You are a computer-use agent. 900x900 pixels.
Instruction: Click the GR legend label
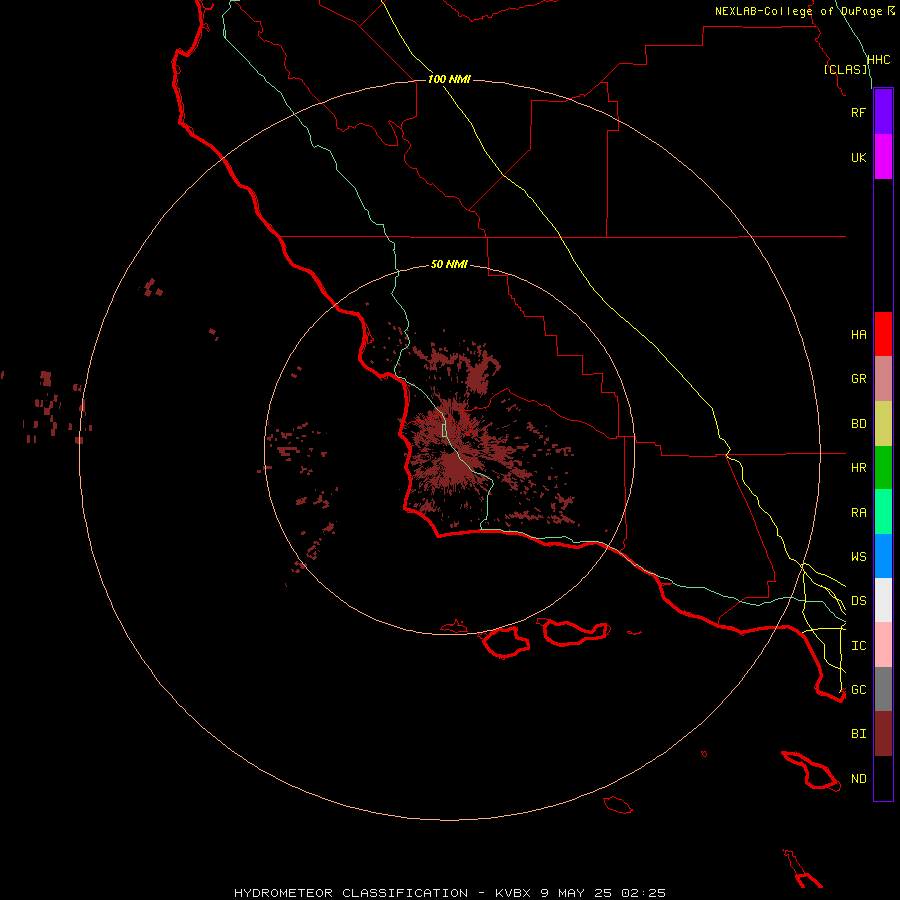tap(858, 379)
